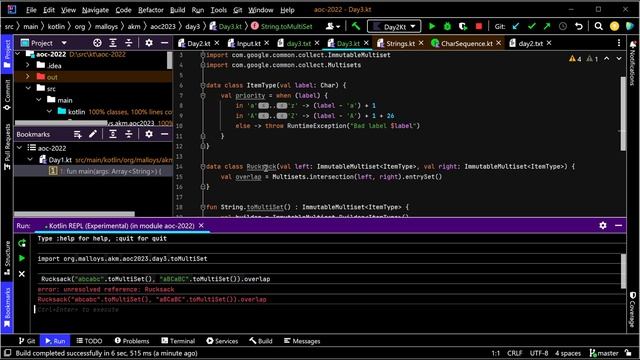This screenshot has height=360, width=640.
Task: Click Run with Coverage icon
Action: tap(463, 27)
